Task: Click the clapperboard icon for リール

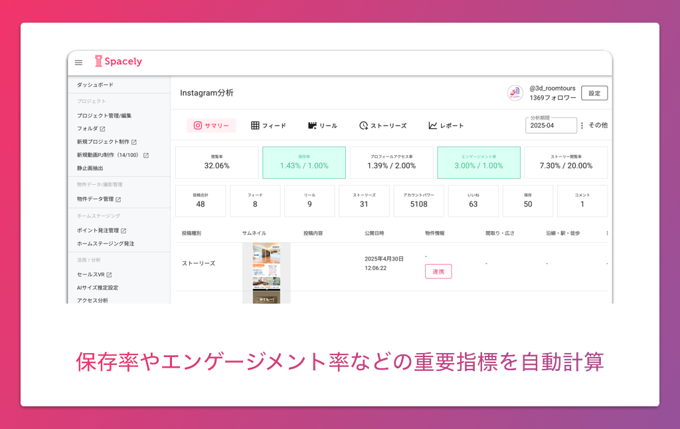Action: click(312, 126)
